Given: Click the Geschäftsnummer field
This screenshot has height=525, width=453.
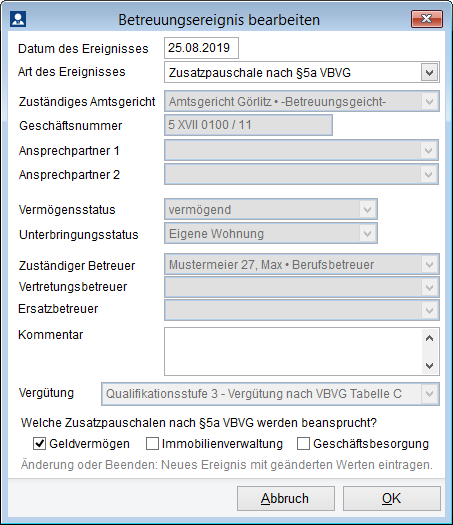Looking at the screenshot, I should pos(248,125).
